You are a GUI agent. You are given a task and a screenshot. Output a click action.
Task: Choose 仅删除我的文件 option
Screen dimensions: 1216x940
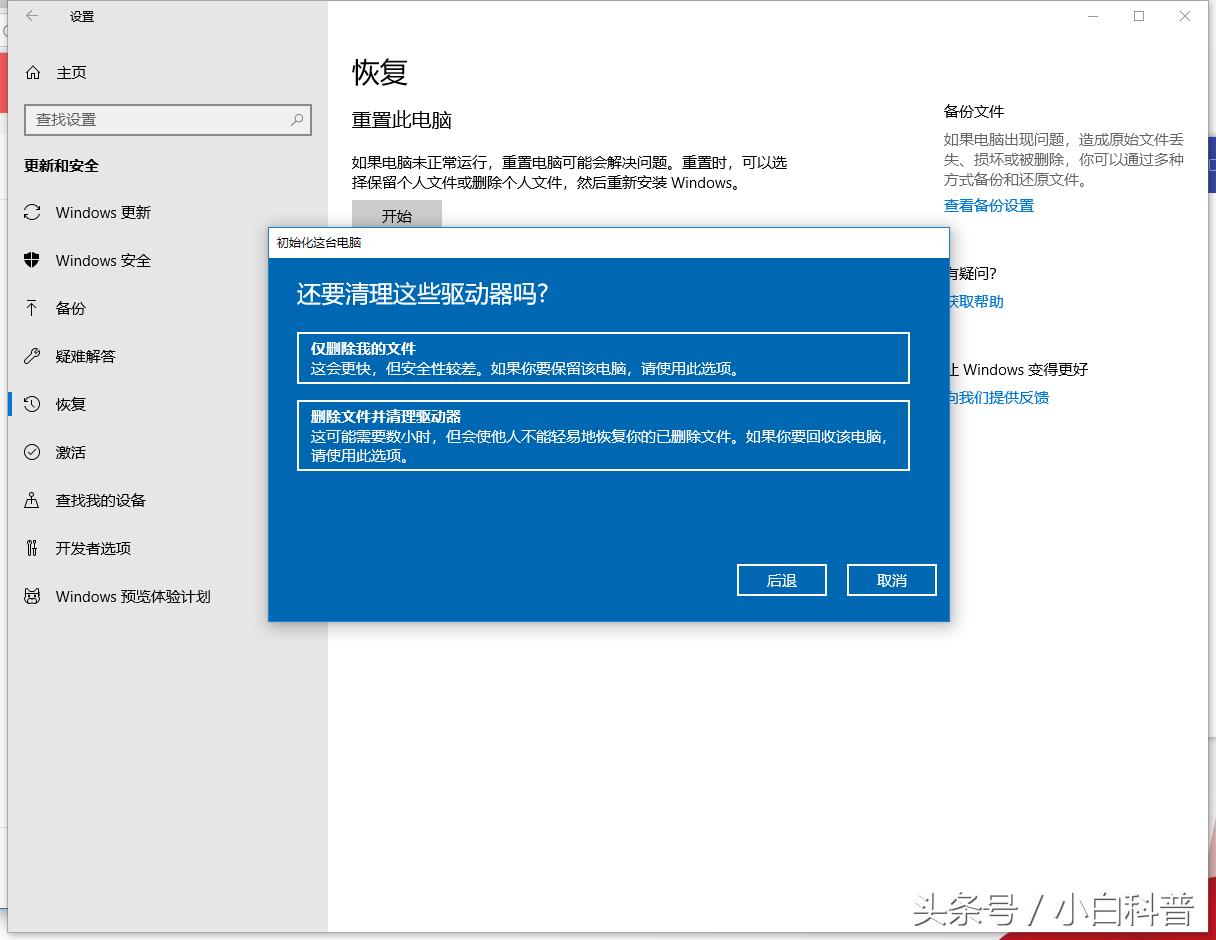603,358
